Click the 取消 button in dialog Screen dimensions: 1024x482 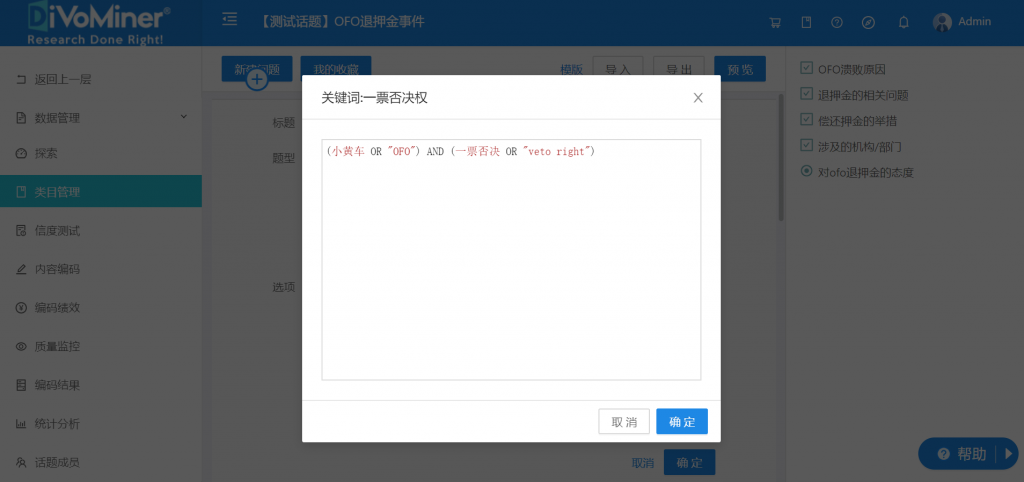624,422
